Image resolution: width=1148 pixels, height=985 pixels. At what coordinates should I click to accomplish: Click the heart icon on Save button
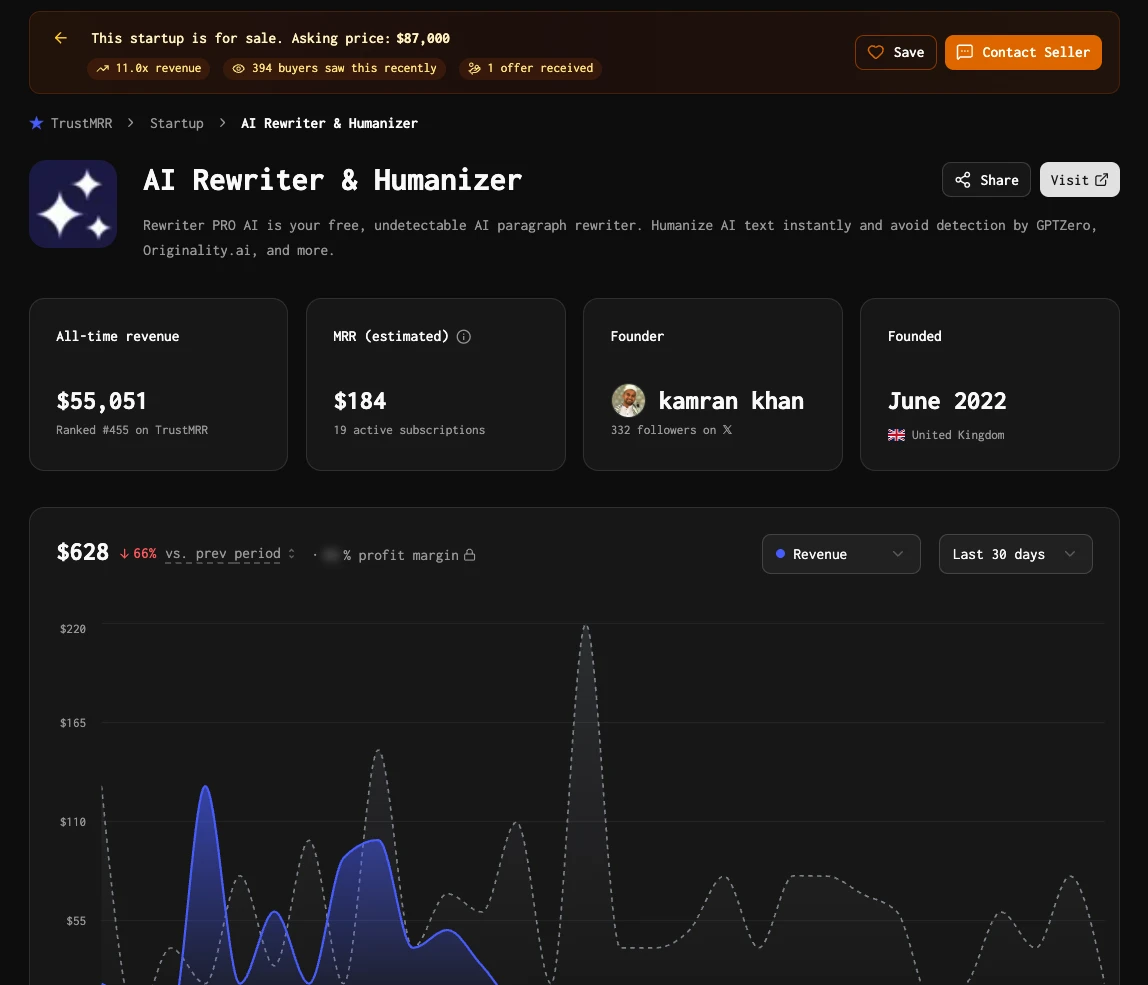876,52
